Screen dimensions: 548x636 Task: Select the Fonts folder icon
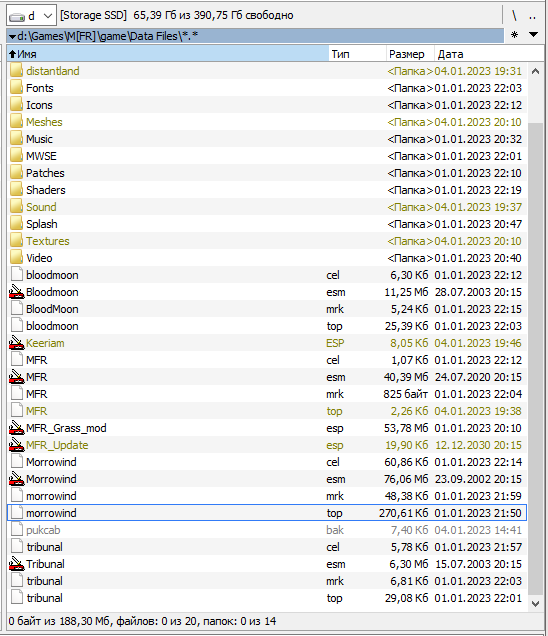pos(16,88)
